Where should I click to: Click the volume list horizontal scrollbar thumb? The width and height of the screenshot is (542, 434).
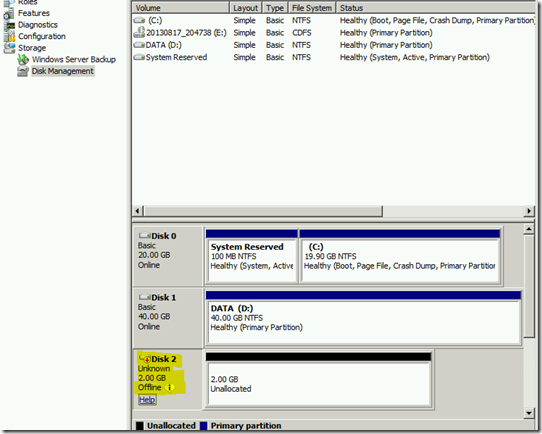[x=263, y=211]
